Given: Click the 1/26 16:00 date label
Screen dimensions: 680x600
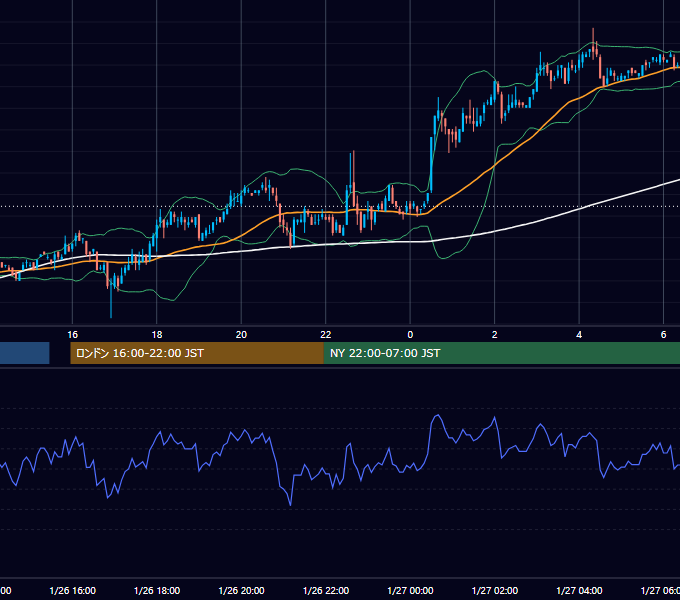Looking at the screenshot, I should [x=72, y=590].
